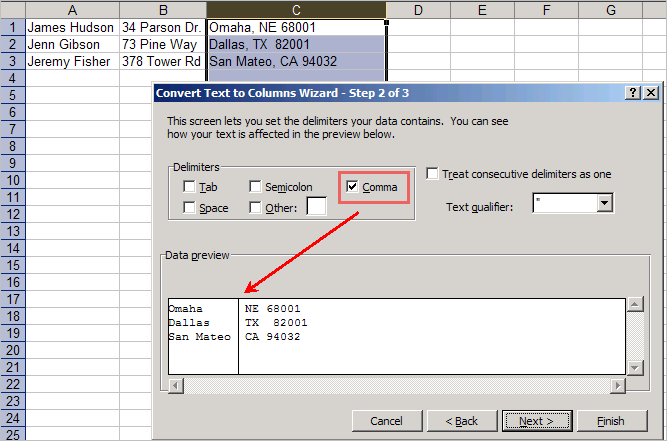Click the Other delimiter text field

pyautogui.click(x=316, y=207)
